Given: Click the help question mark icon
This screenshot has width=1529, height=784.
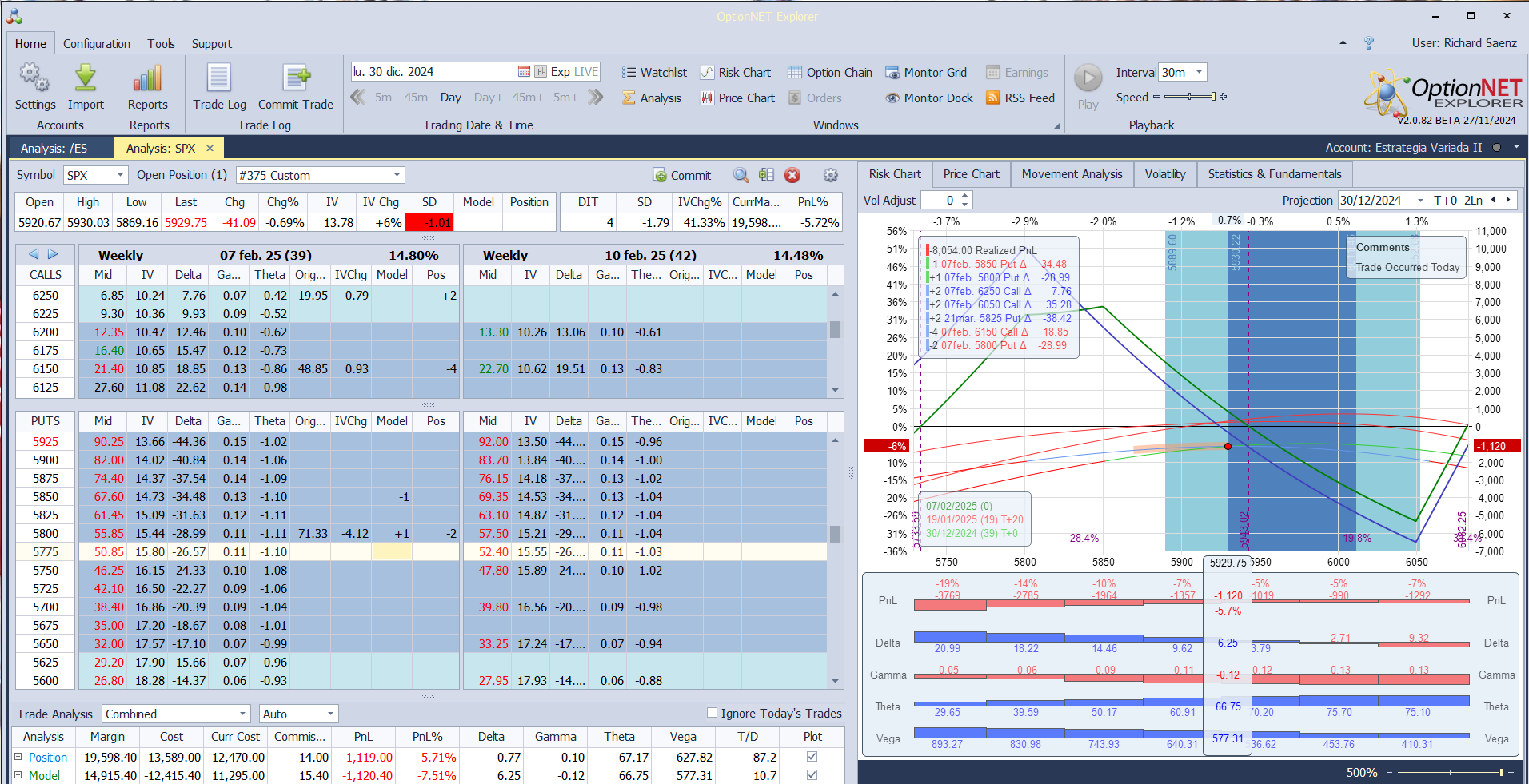Looking at the screenshot, I should [1369, 43].
